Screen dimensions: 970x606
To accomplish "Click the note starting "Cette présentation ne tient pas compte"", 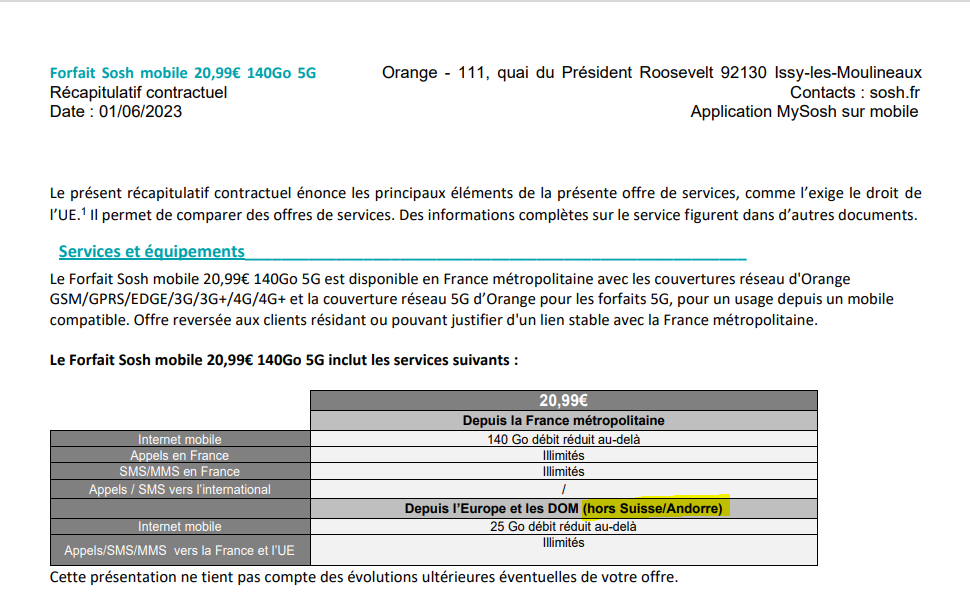I will (x=364, y=577).
